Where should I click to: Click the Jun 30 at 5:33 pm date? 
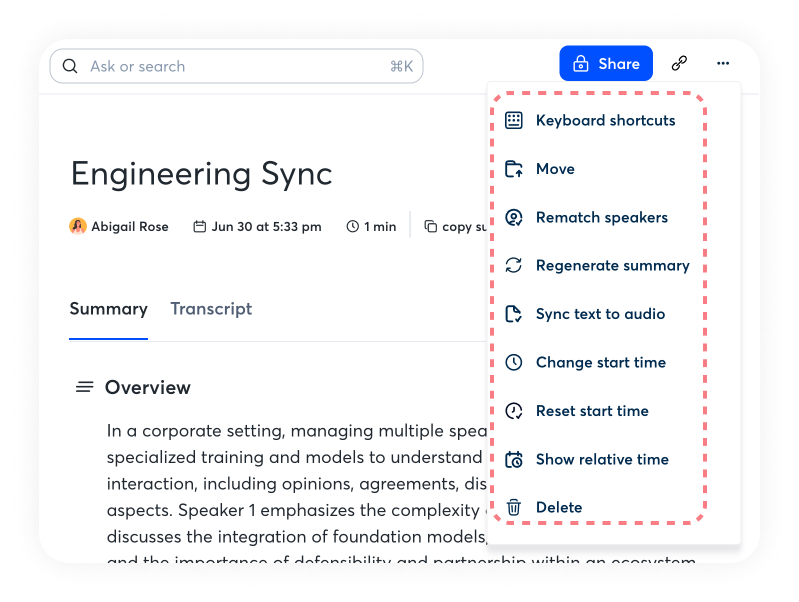[x=267, y=226]
